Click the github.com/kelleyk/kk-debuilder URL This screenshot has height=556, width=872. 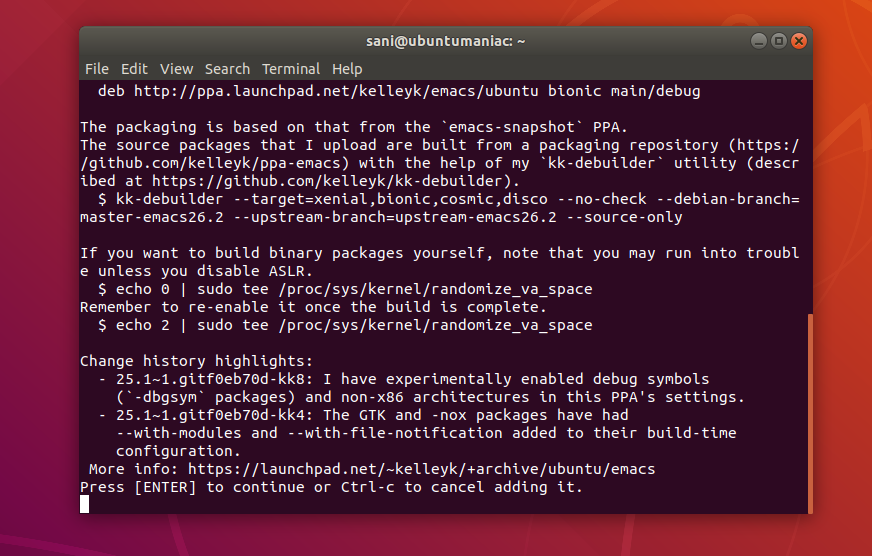pyautogui.click(x=328, y=181)
